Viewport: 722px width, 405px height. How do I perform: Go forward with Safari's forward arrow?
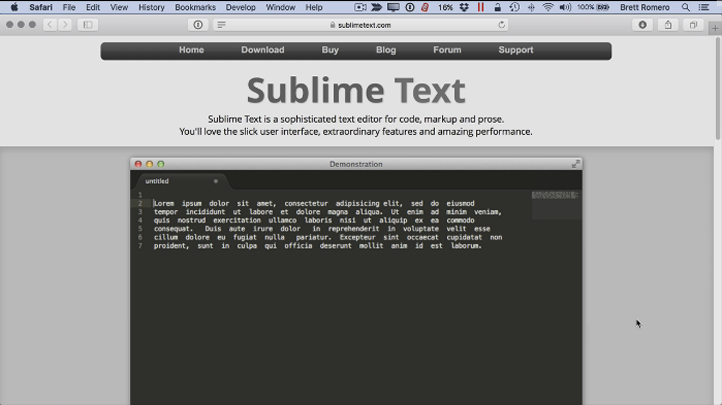pos(65,25)
